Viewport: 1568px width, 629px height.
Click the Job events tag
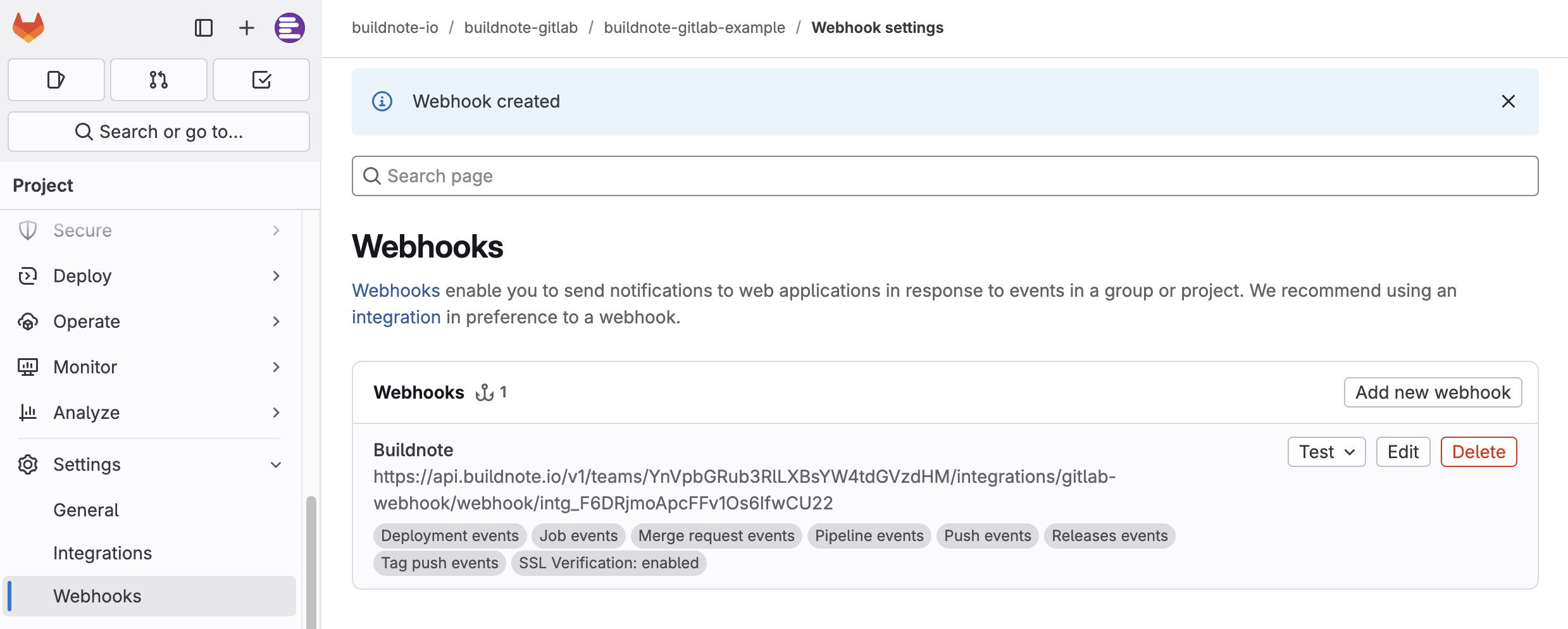578,536
